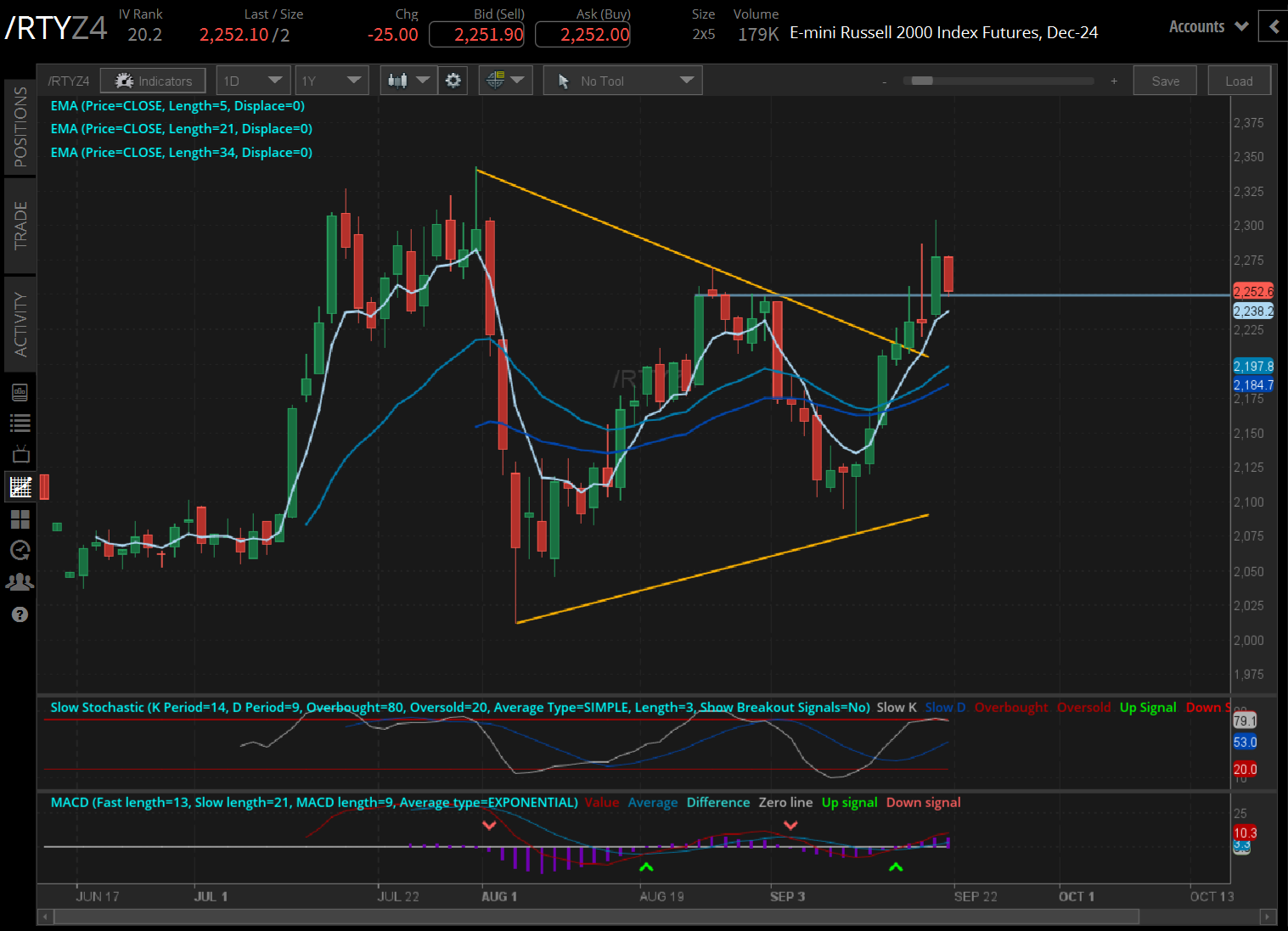
Task: Click the Save chart button
Action: pos(1166,81)
